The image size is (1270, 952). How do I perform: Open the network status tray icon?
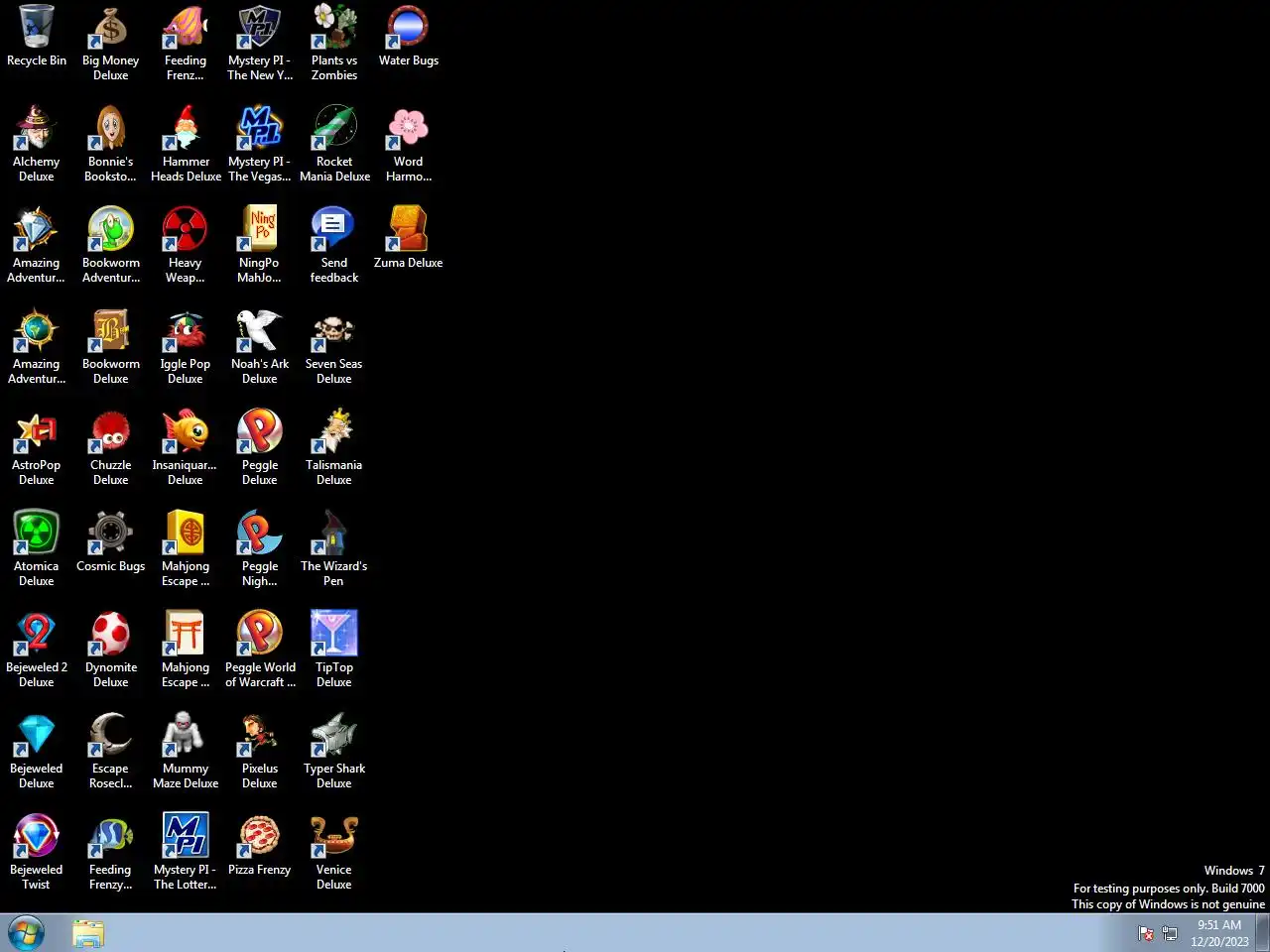[1170, 933]
